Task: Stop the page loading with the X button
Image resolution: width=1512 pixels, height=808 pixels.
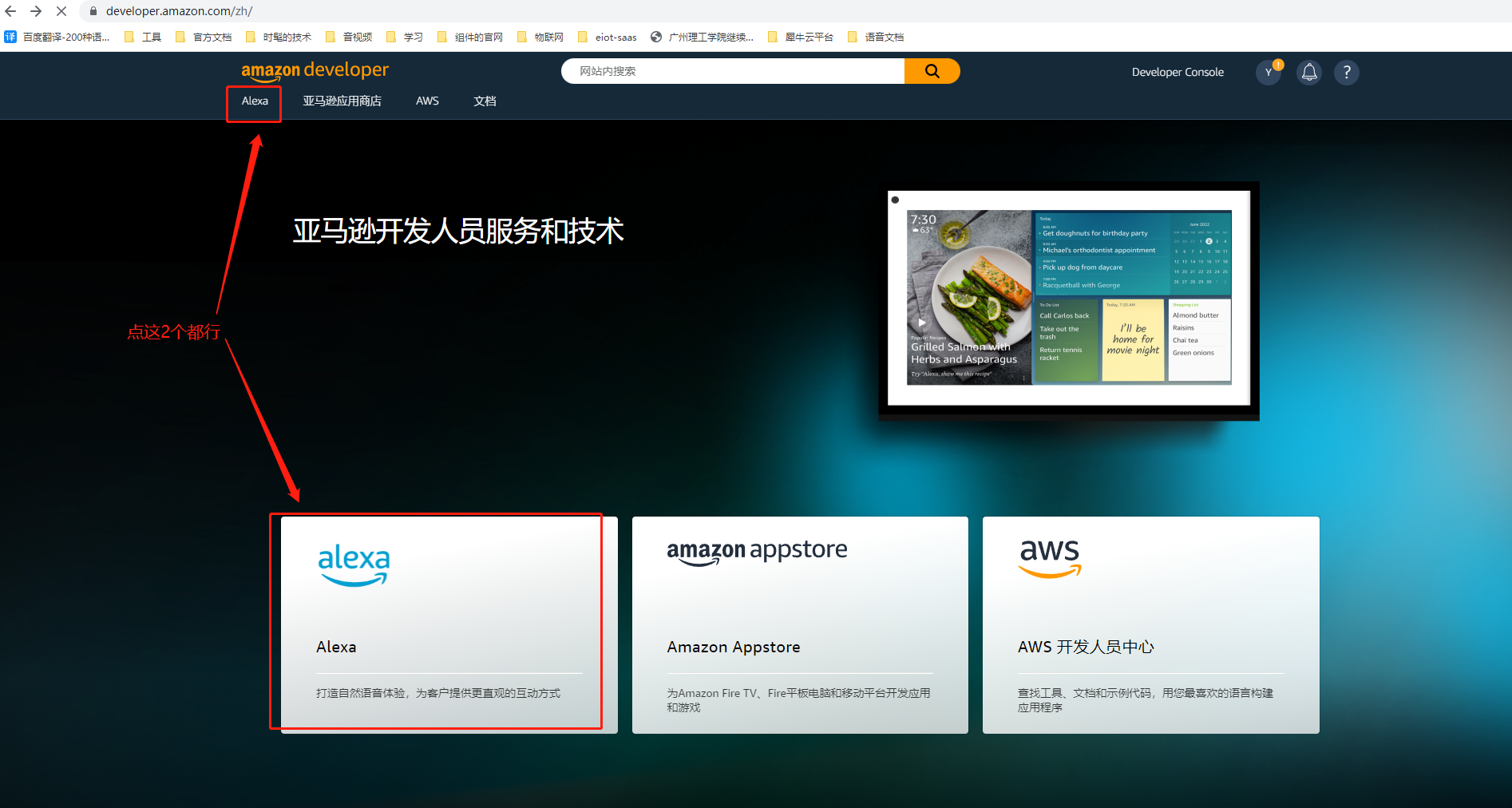Action: (61, 11)
